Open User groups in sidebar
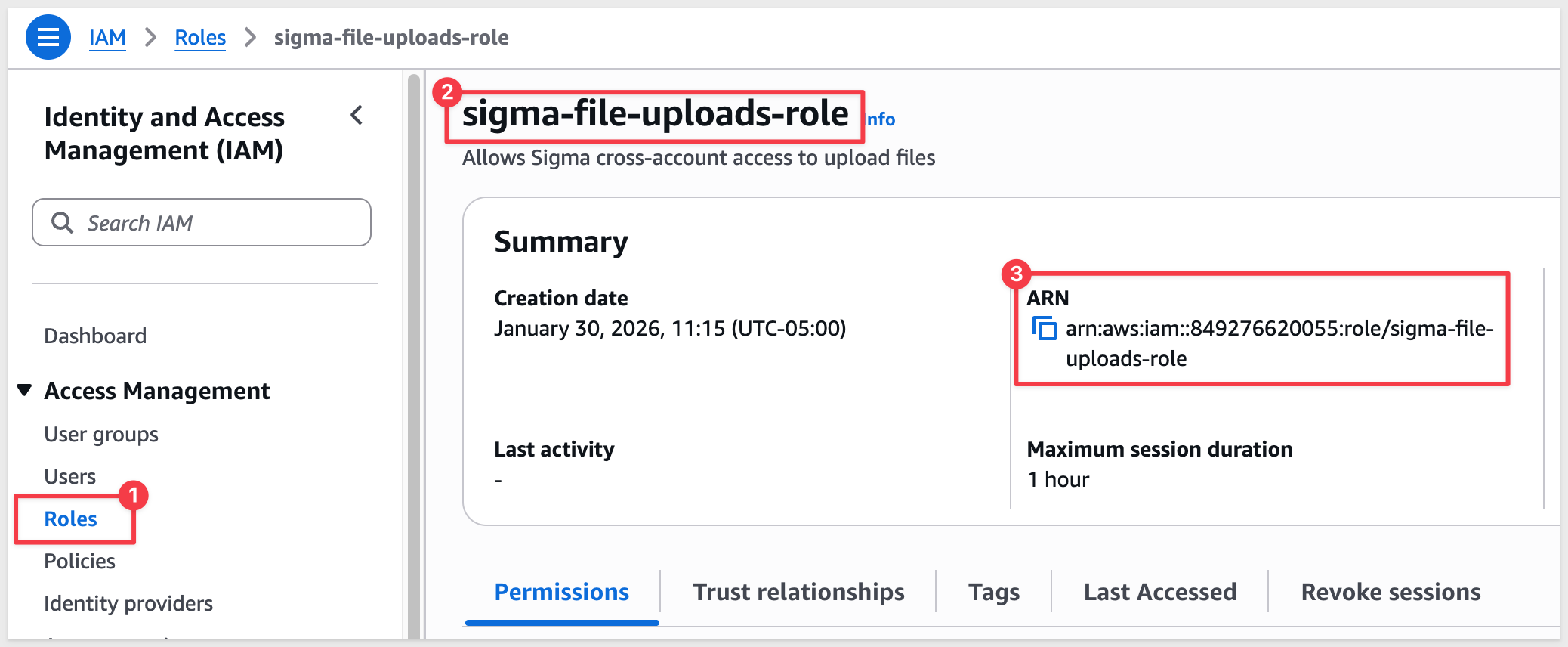Viewport: 1568px width, 647px height. click(101, 434)
